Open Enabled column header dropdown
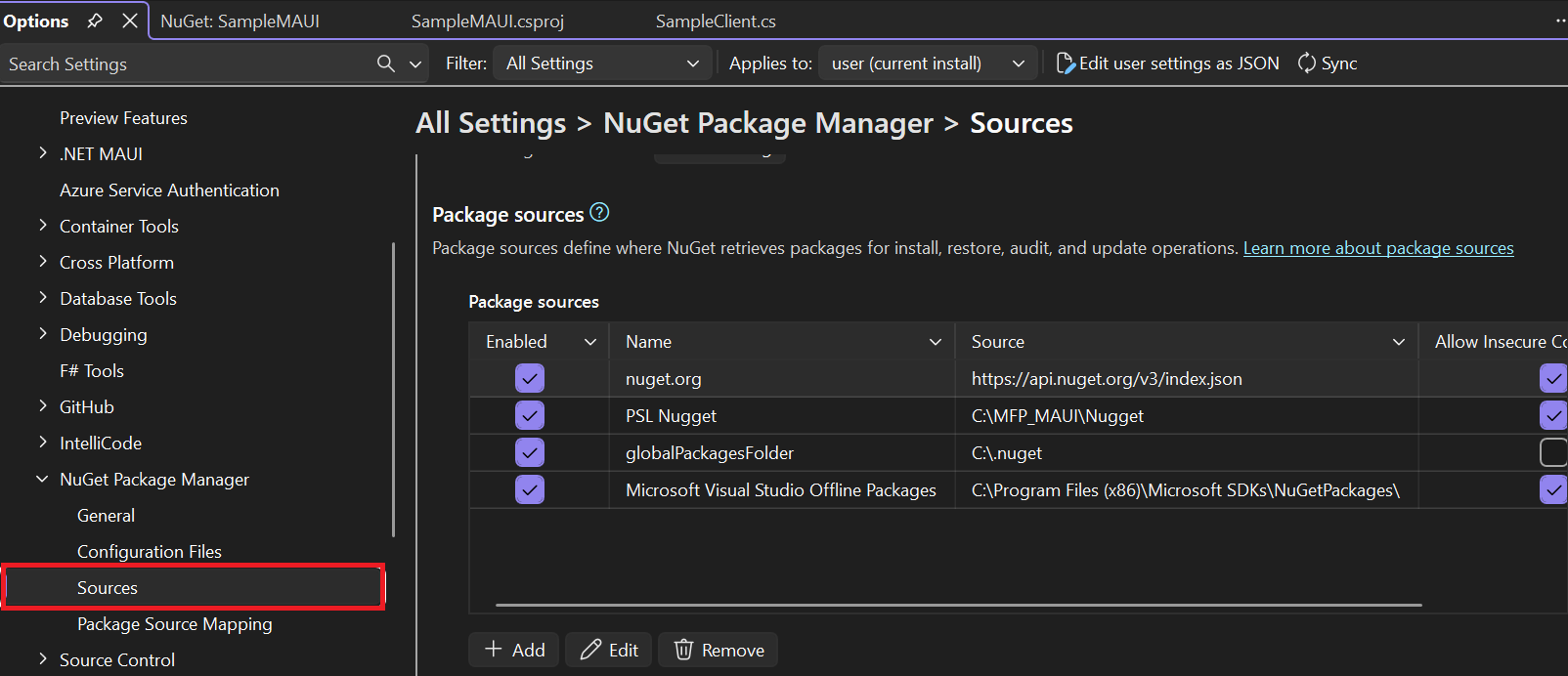This screenshot has width=1568, height=676. 590,342
